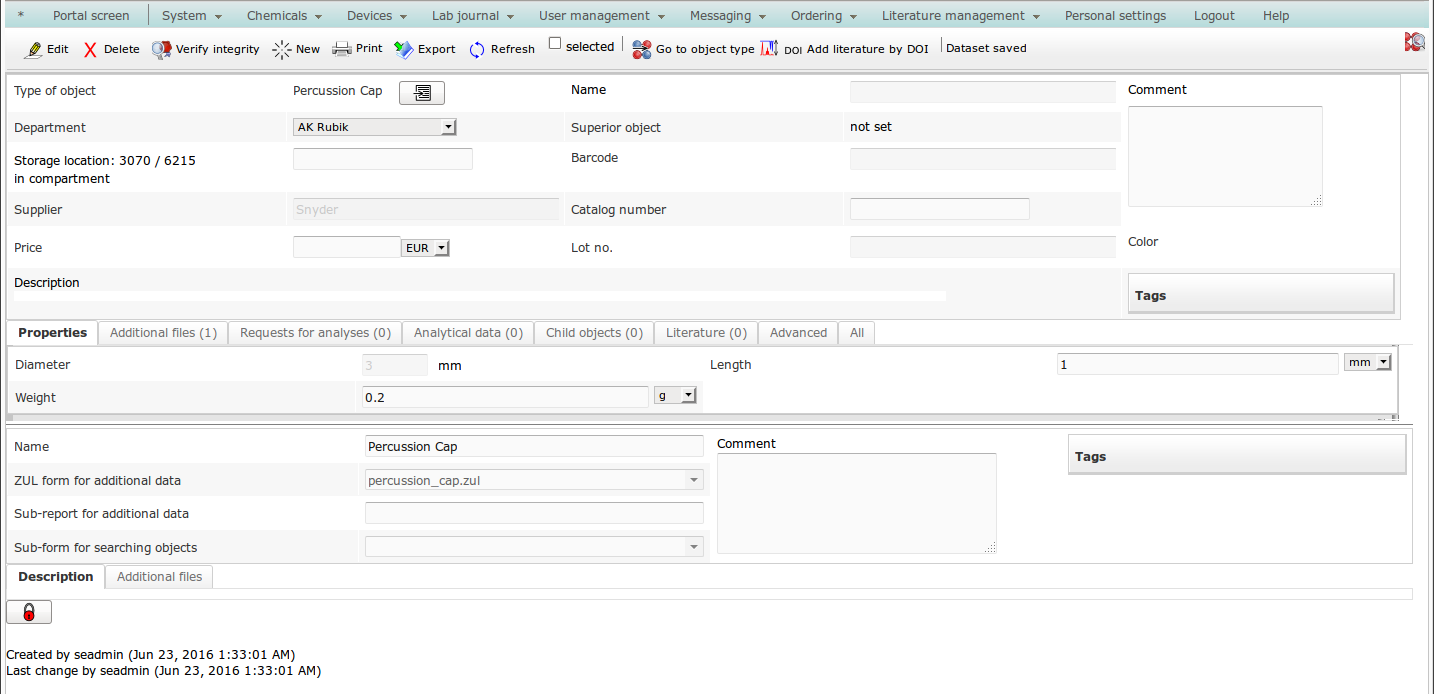Open the form button beside Percussion Cap
The width and height of the screenshot is (1434, 694).
tap(422, 93)
